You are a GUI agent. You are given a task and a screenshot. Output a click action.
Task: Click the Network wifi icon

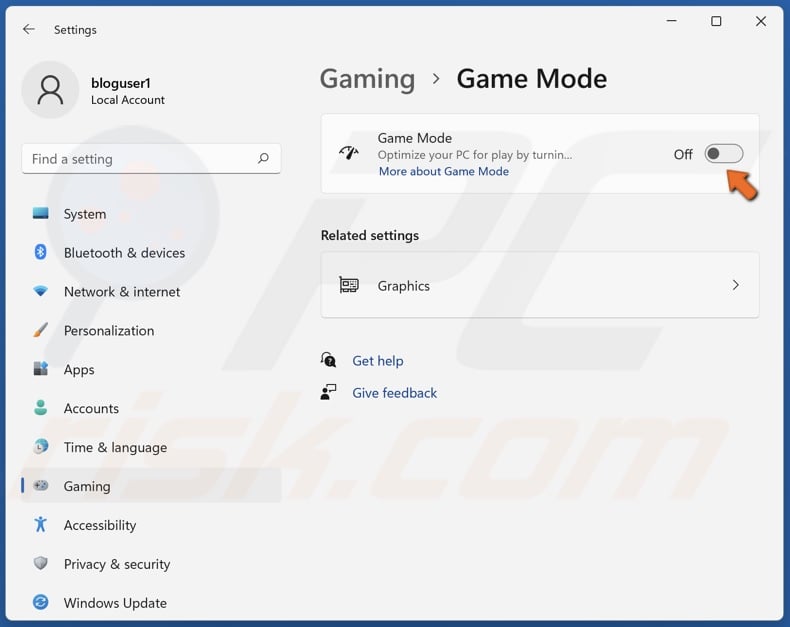pyautogui.click(x=40, y=291)
